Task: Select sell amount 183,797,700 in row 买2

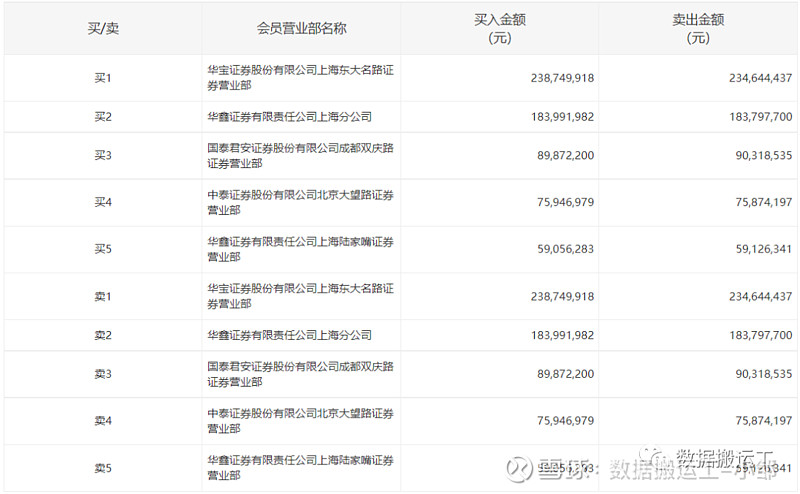Action: click(761, 117)
